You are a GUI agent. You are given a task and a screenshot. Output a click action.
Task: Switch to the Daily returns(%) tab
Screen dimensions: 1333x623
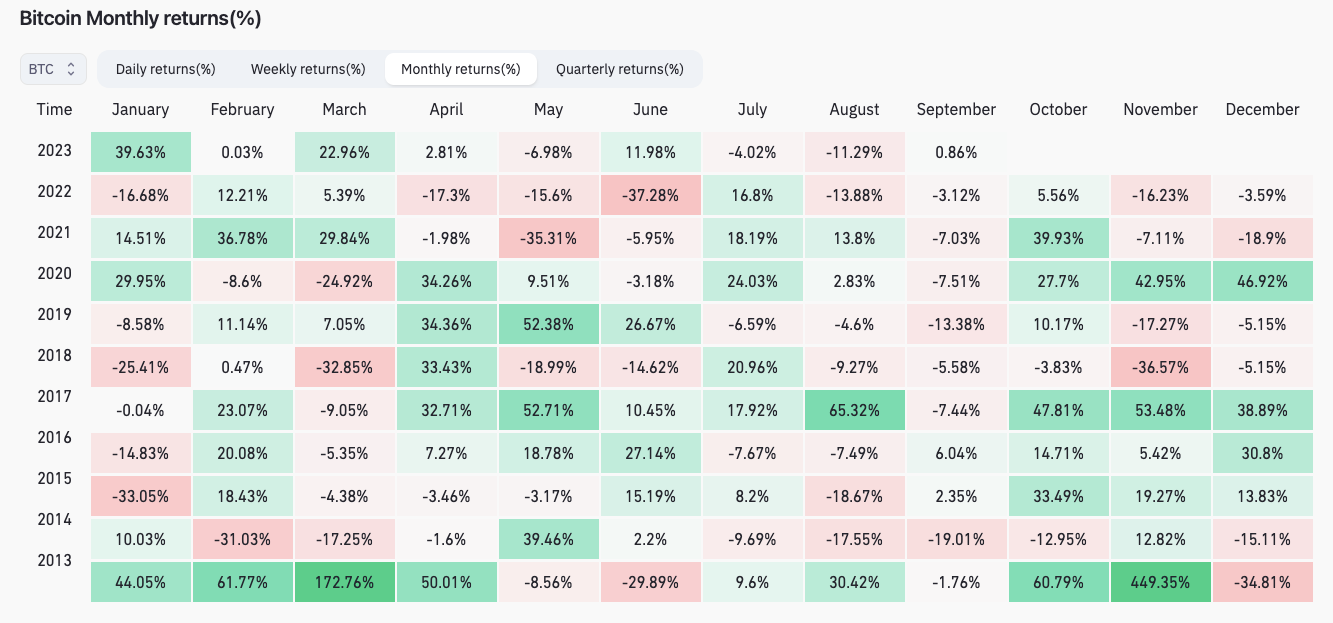pyautogui.click(x=166, y=69)
